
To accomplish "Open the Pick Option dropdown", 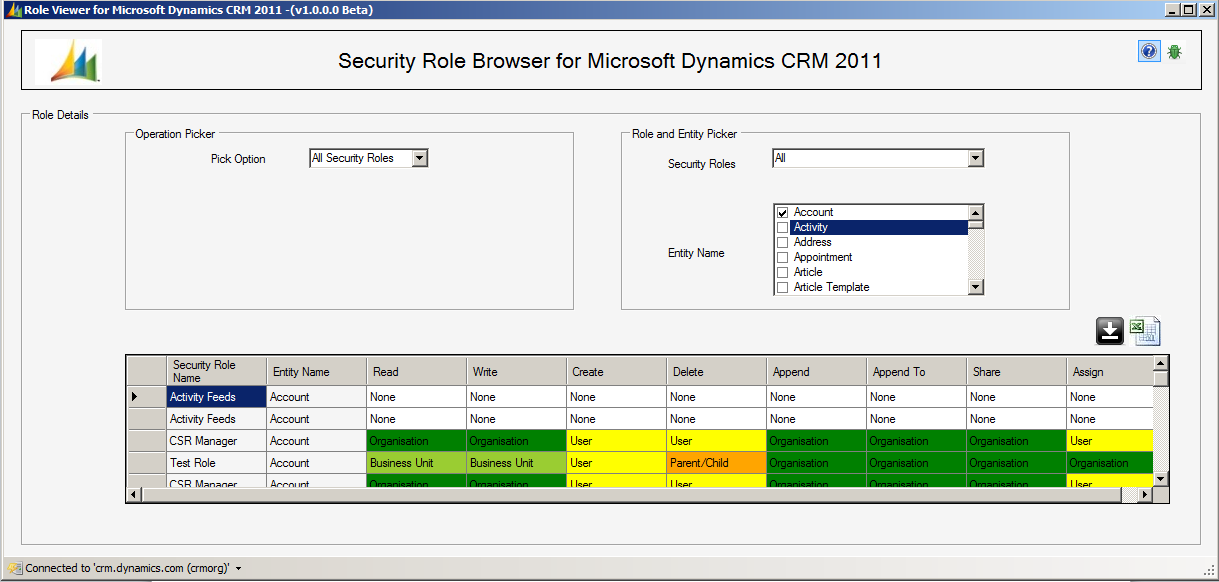I will [419, 158].
